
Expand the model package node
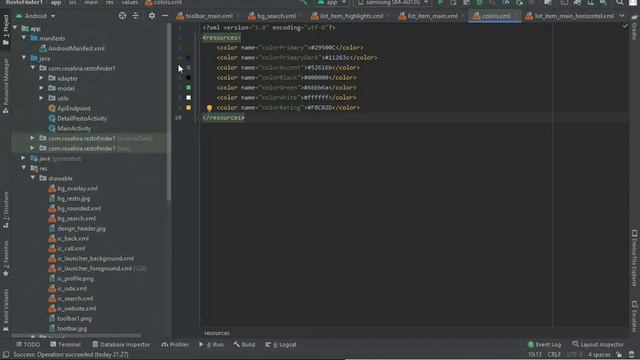point(42,88)
